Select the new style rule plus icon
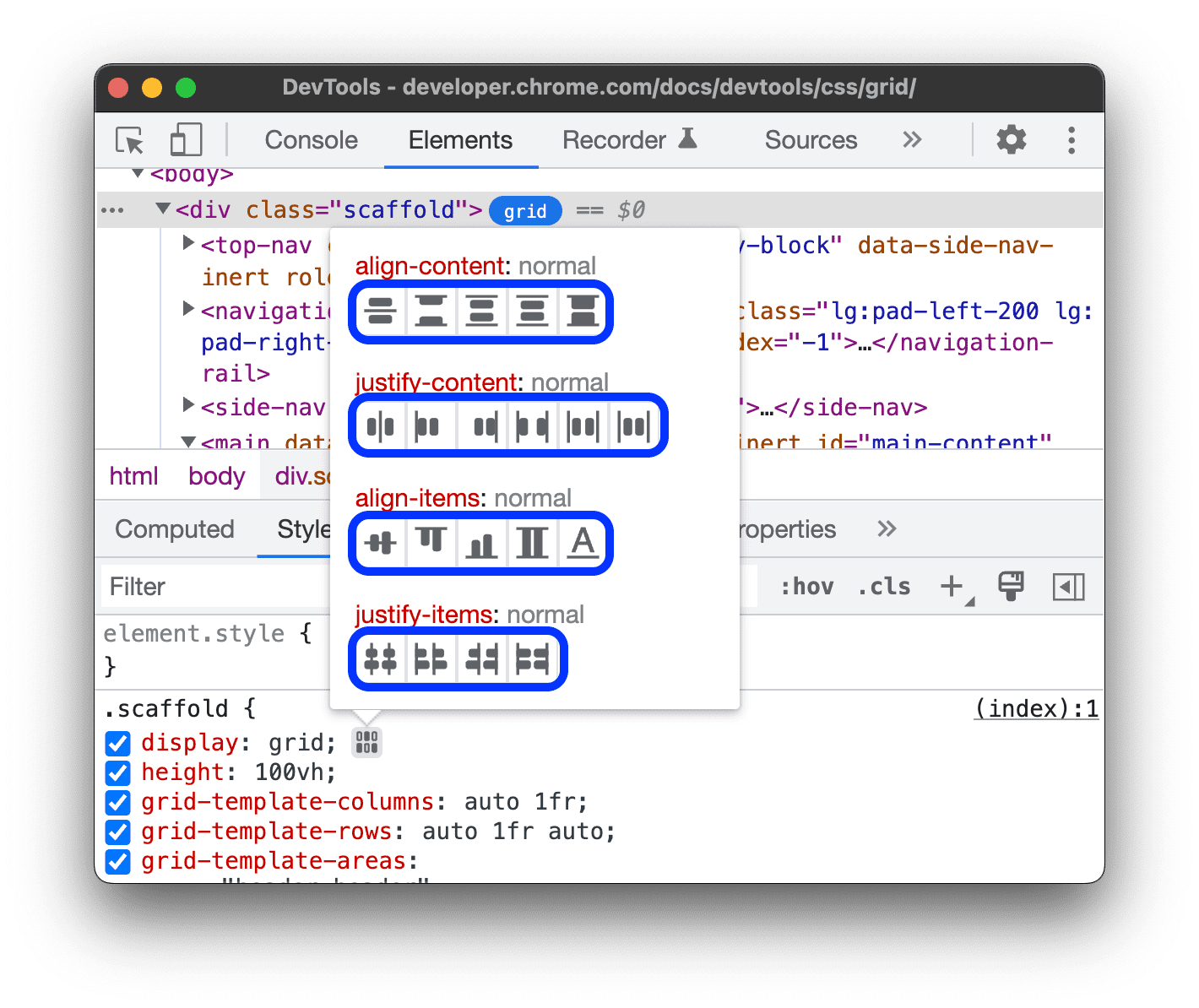Image resolution: width=1199 pixels, height=1008 pixels. pos(952,585)
